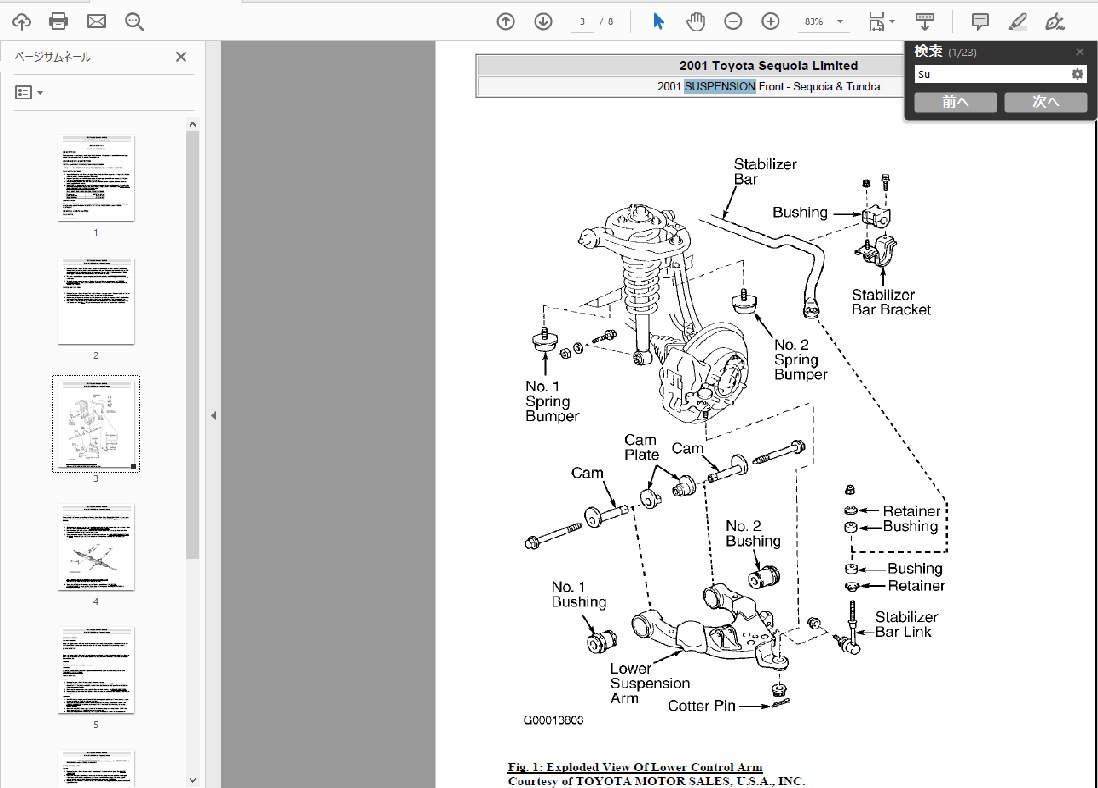Print the document using the printer icon
Image resolution: width=1098 pixels, height=788 pixels.
point(59,22)
